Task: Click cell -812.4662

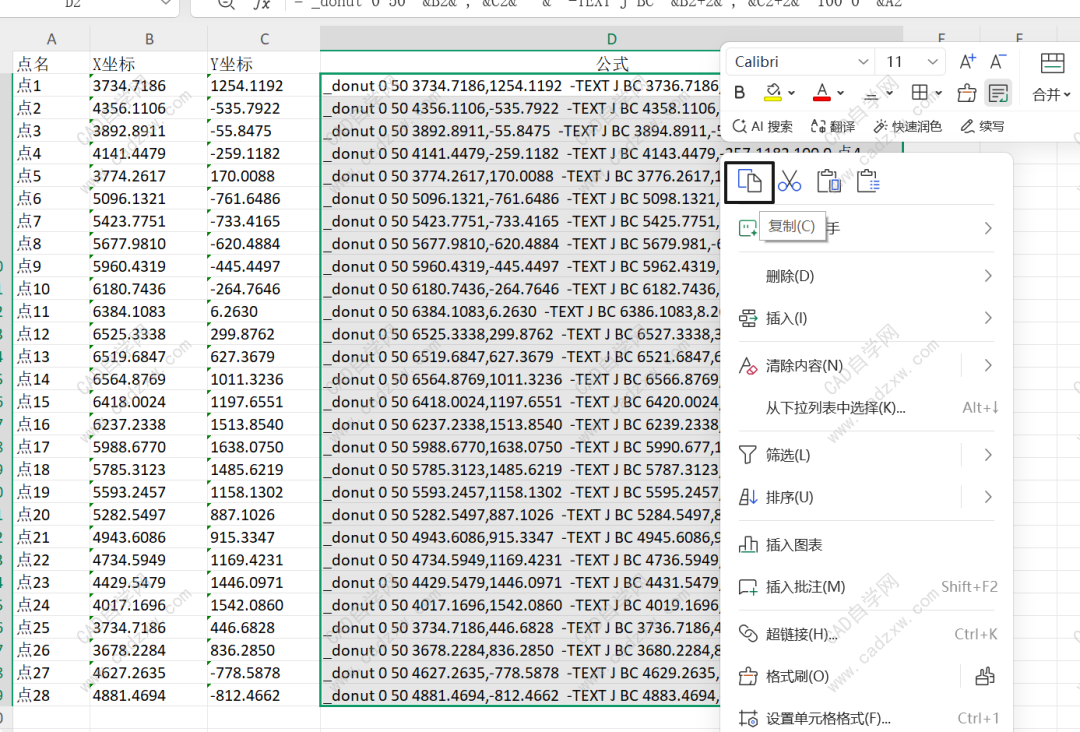Action: [264, 696]
